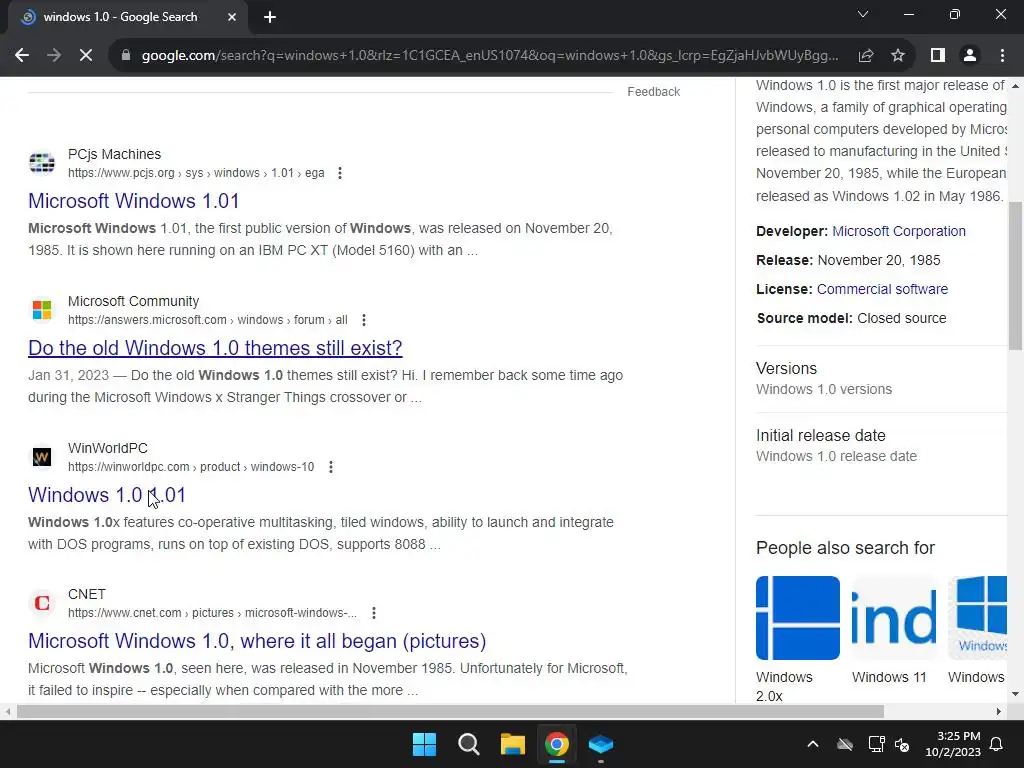View site info lock icon
1024x768 pixels.
pyautogui.click(x=126, y=56)
